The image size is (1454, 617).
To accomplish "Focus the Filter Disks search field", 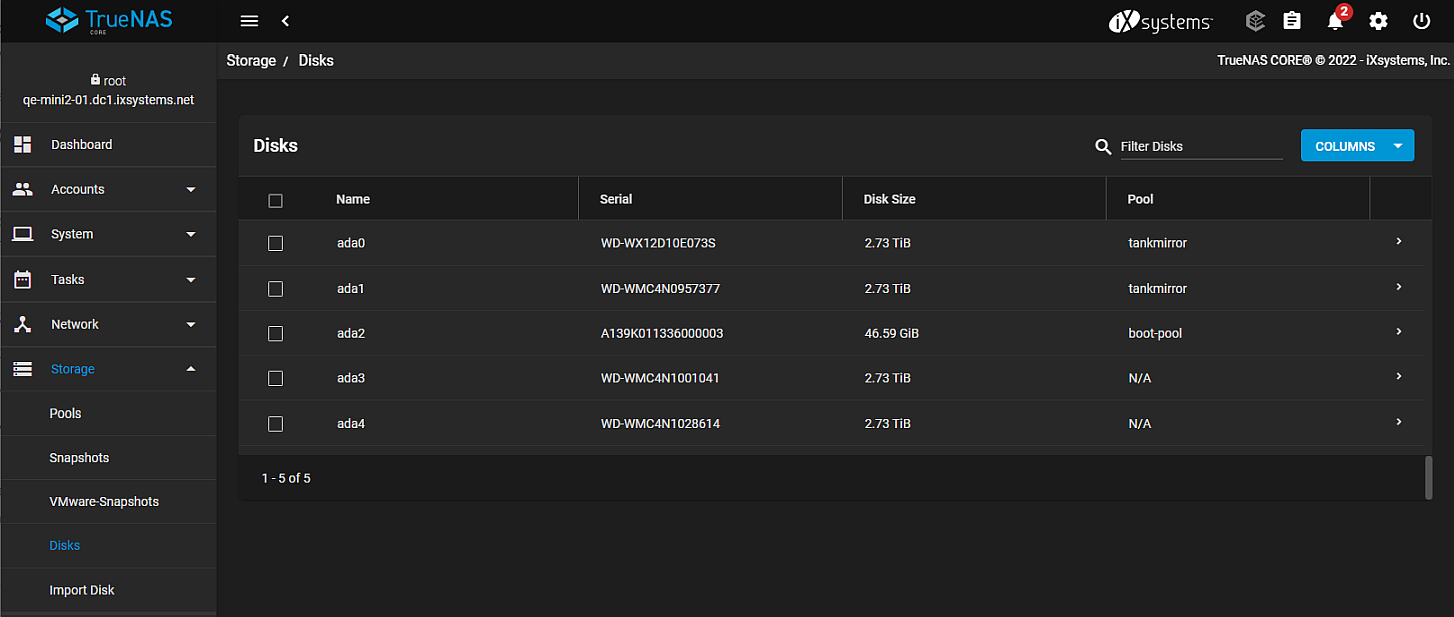I will pos(1200,146).
